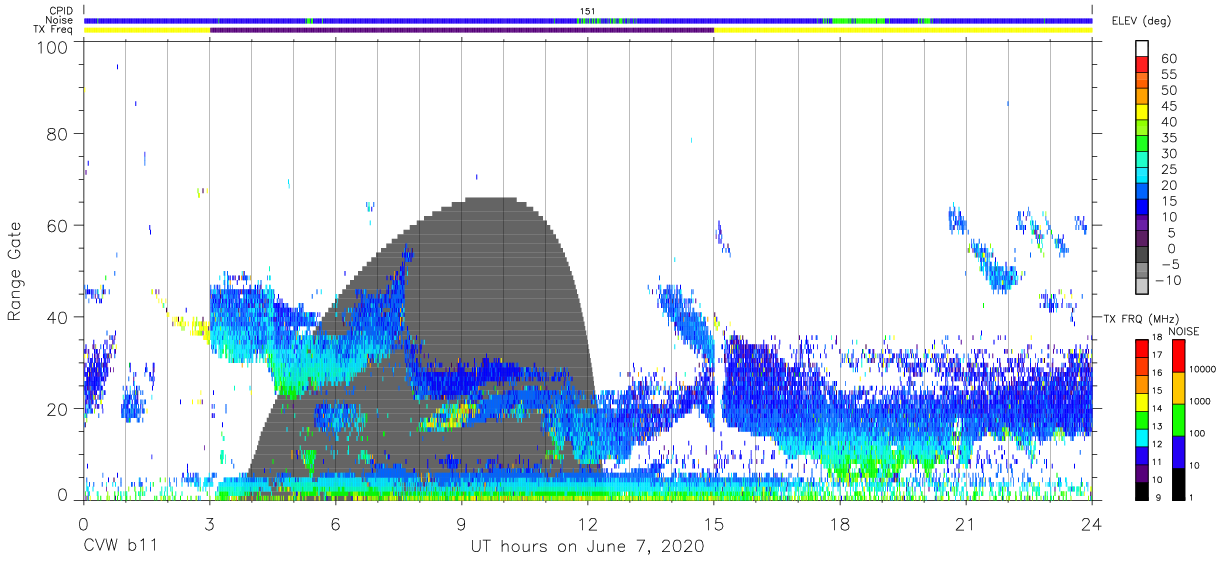The image size is (1228, 567).
Task: Click the 'ELEV (deg)' colorbar title
Action: (x=1142, y=21)
